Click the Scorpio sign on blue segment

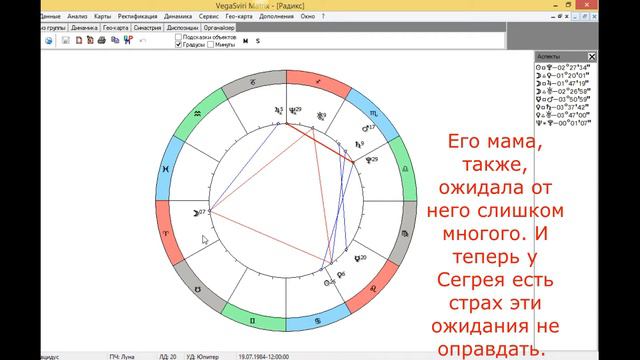374,113
